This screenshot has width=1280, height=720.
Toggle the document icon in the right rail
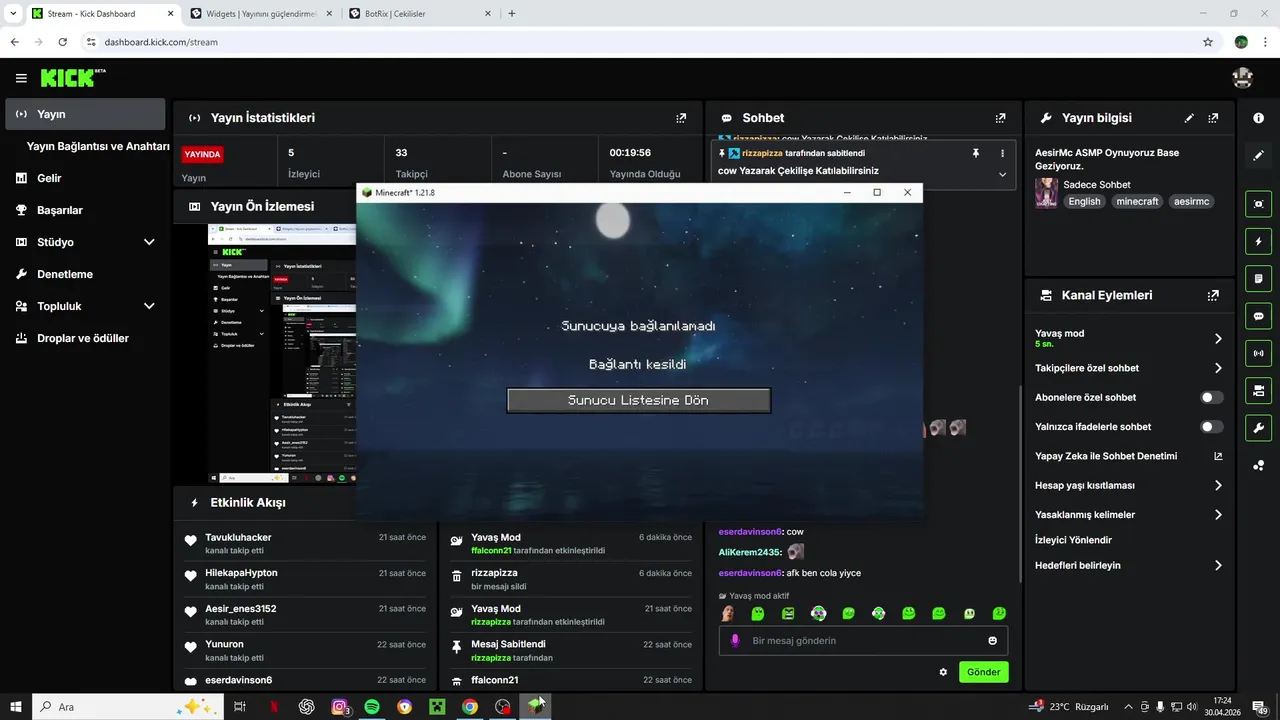point(1258,278)
